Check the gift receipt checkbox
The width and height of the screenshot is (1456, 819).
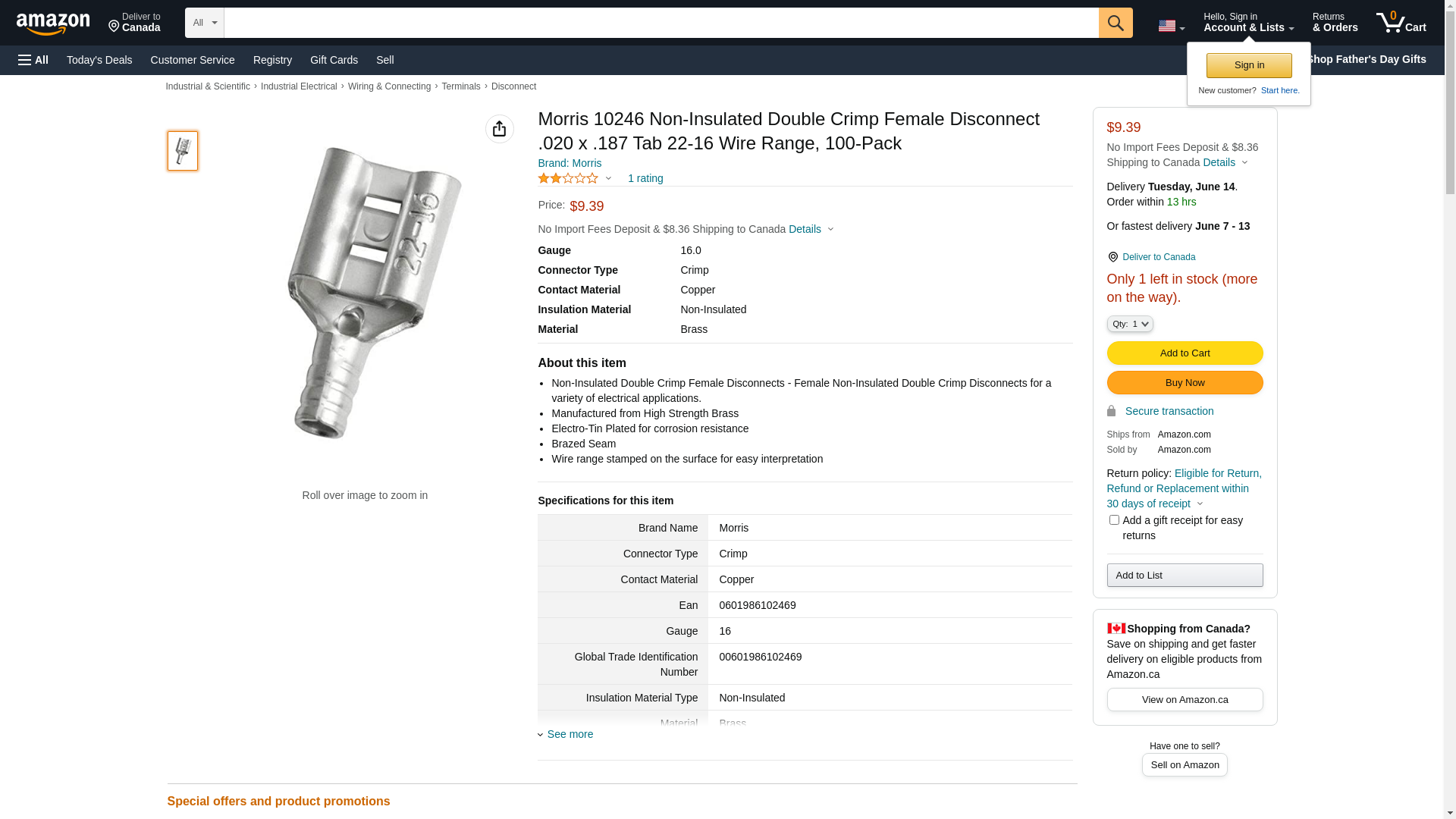tap(1114, 520)
